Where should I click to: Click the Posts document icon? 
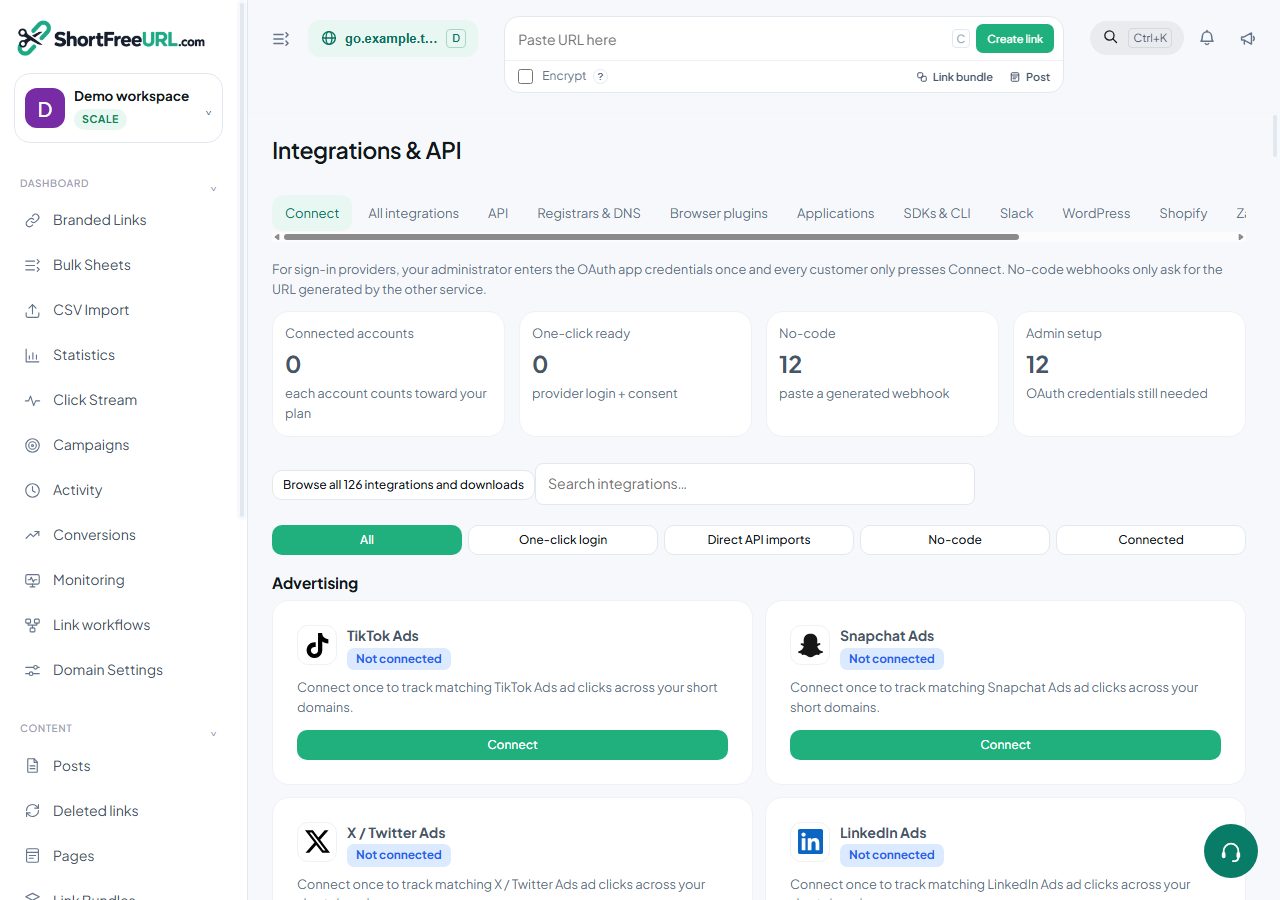coord(33,766)
